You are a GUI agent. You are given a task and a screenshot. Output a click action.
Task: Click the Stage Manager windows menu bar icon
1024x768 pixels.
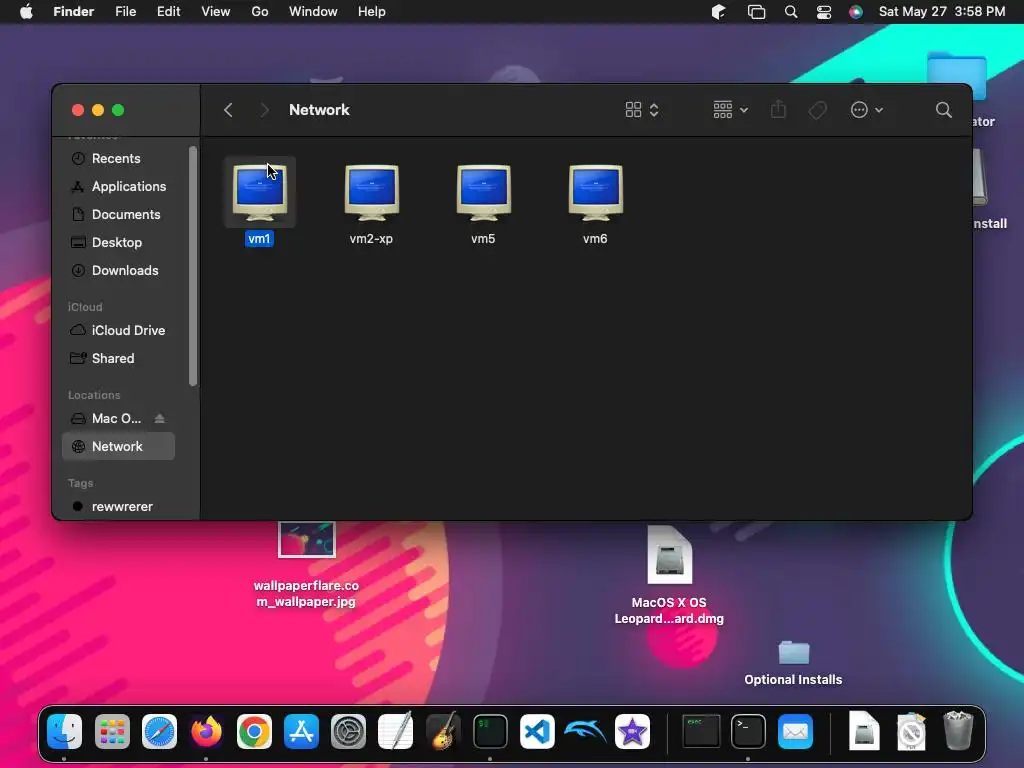tap(756, 12)
